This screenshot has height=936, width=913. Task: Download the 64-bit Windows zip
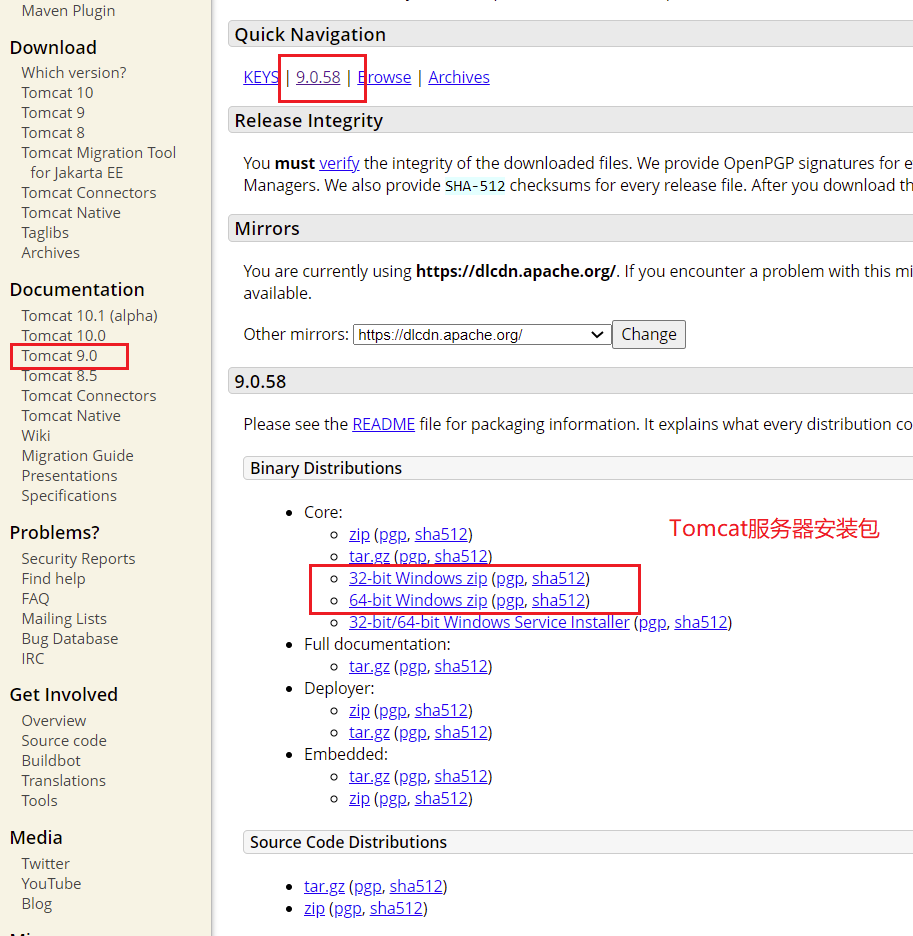[418, 601]
